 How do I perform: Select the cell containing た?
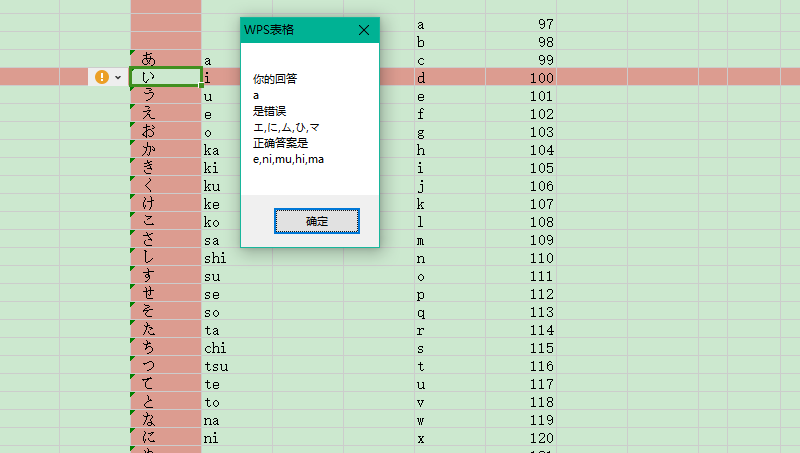[166, 330]
